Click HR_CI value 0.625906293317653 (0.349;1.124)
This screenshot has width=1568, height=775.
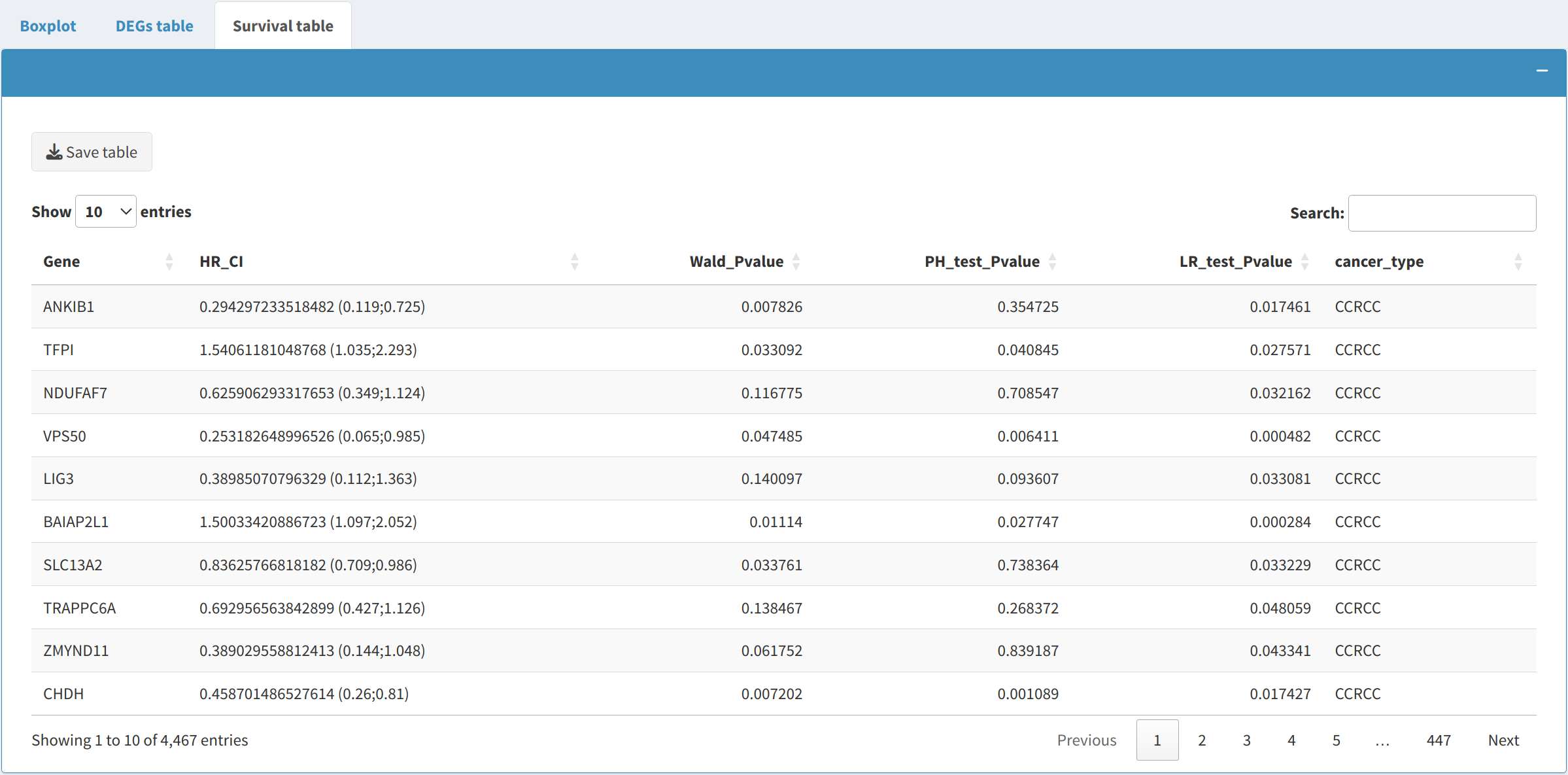[312, 393]
